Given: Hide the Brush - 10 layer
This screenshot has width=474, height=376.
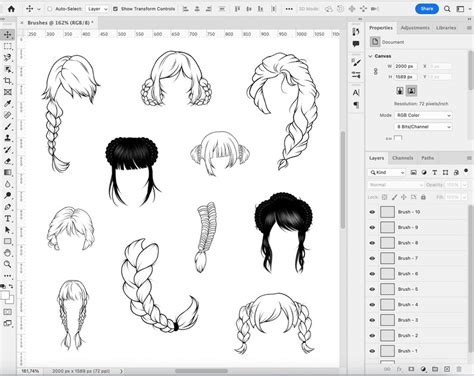Looking at the screenshot, I should (x=372, y=212).
